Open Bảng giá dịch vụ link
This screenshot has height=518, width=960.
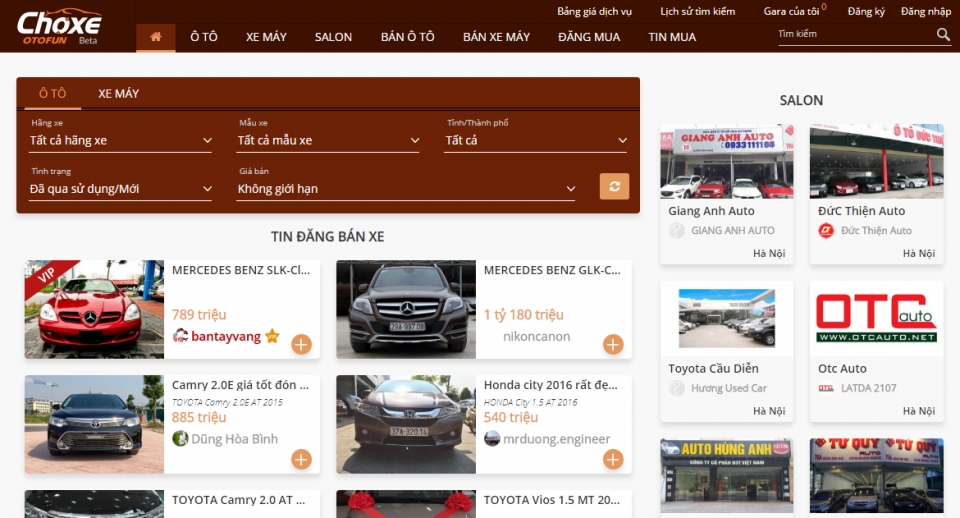click(x=594, y=11)
